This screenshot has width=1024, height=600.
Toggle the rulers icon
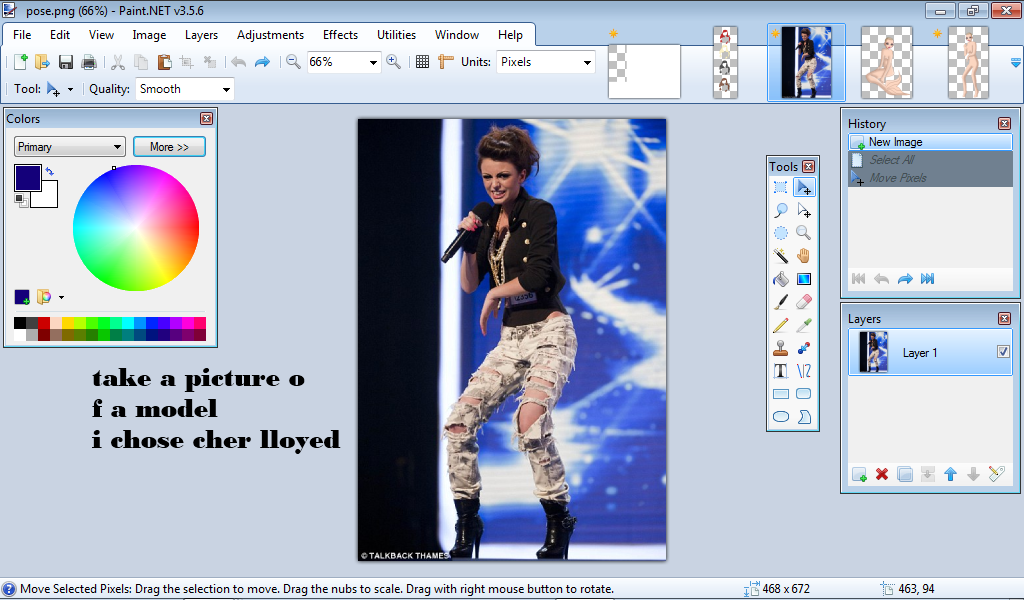point(445,62)
